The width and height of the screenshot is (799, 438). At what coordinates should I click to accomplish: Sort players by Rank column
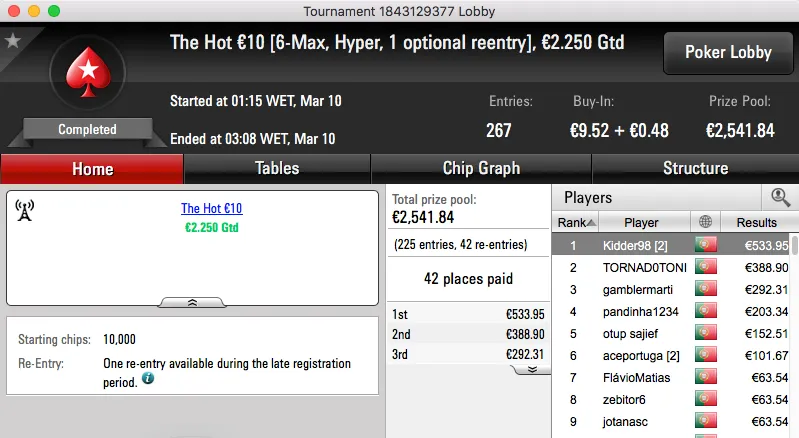(x=577, y=222)
